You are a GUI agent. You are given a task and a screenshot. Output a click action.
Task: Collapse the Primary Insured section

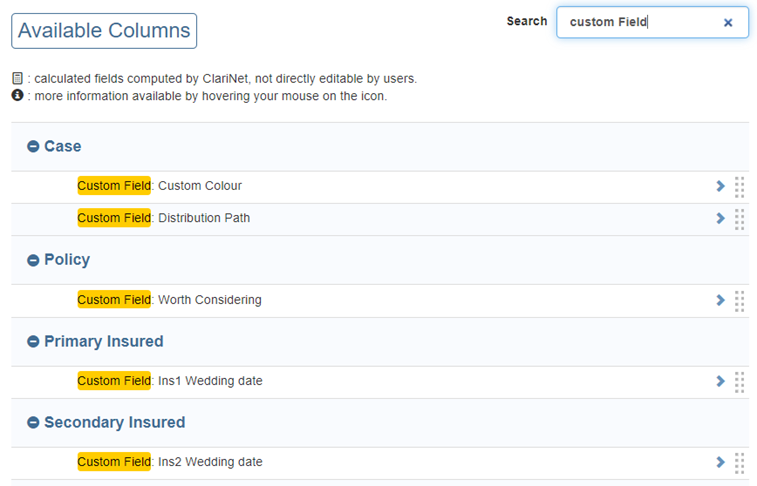point(33,342)
